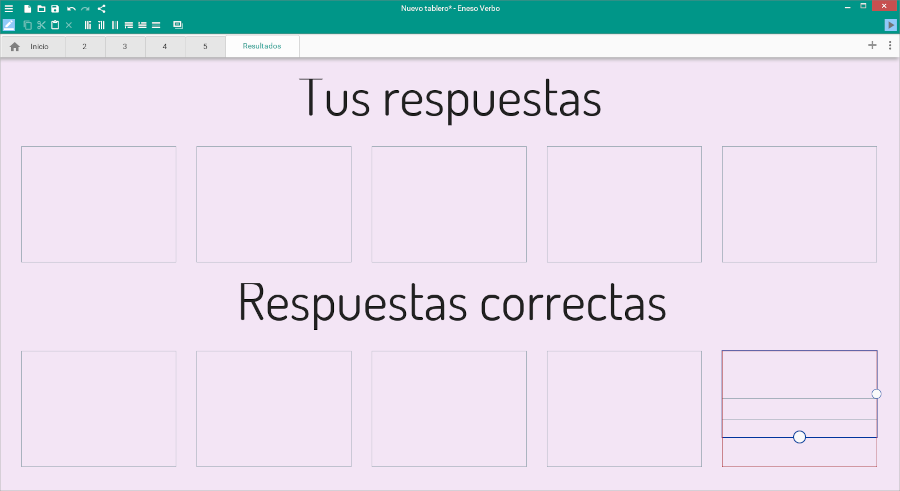
Task: Apply vertical-bars alignment icon with top line
Action: [x=101, y=25]
